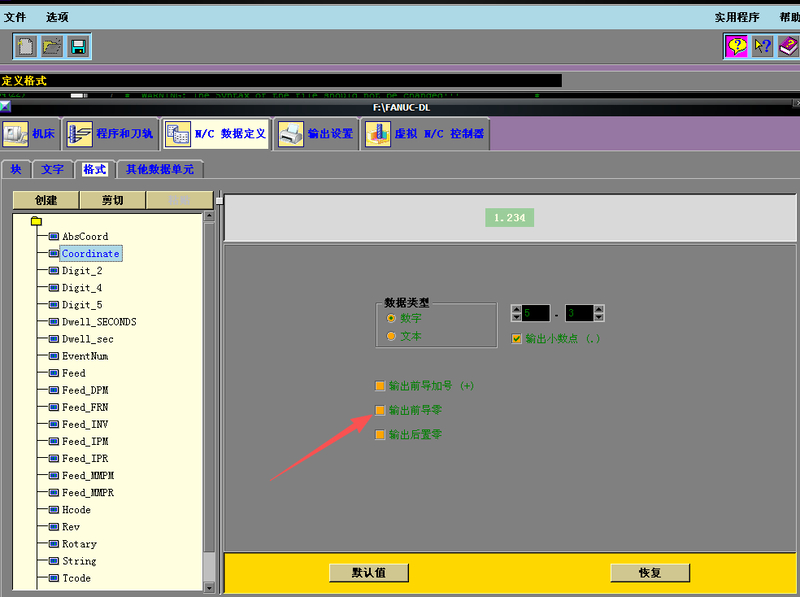Viewport: 800px width, 597px height.
Task: Click the icon beside Feed_MMPR
Action: tap(54, 493)
